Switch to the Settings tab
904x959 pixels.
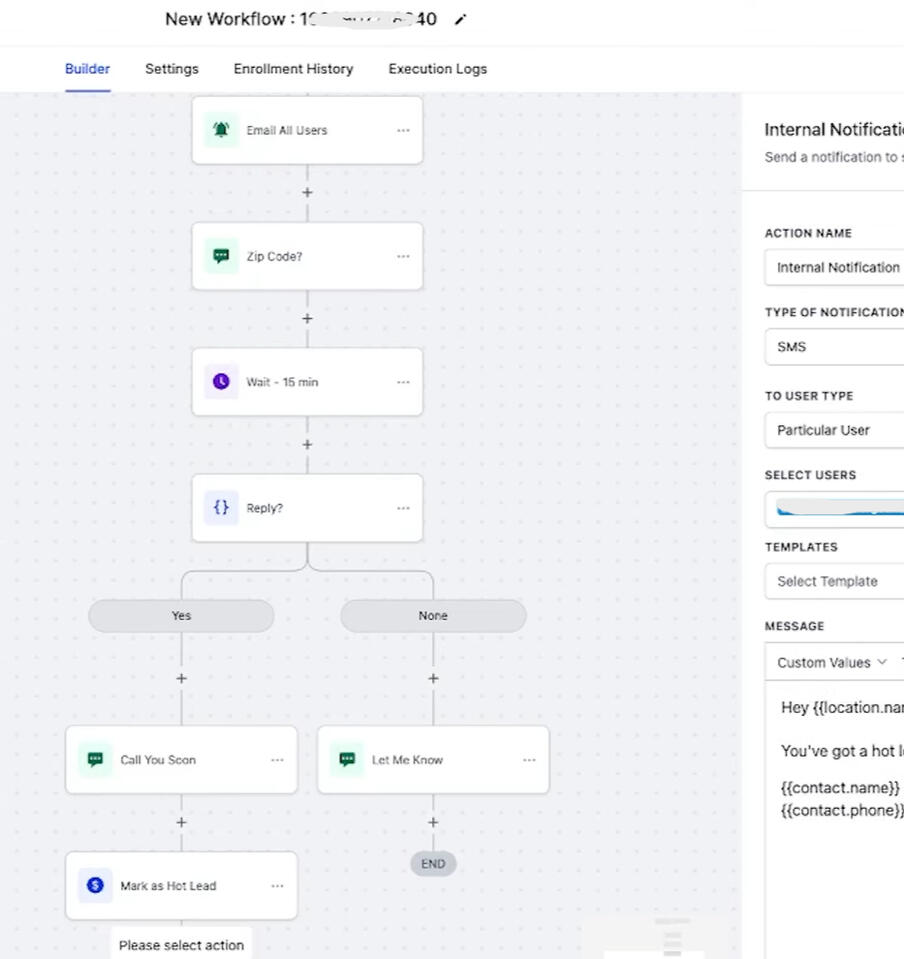(171, 69)
